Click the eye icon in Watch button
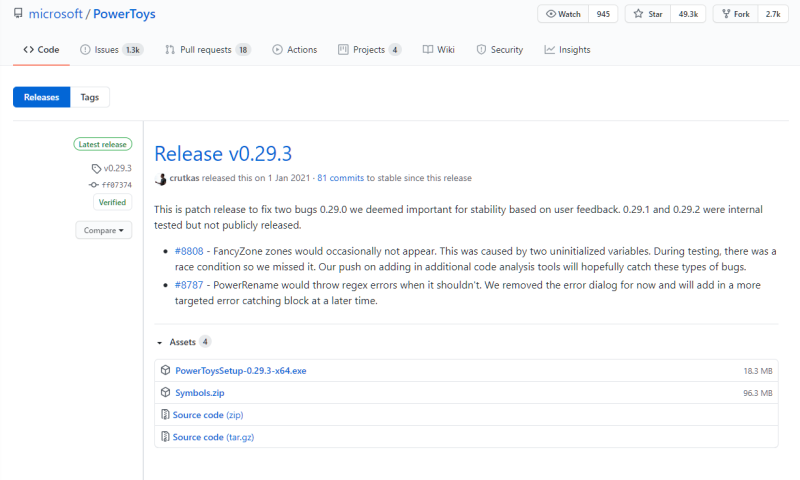 pos(551,14)
